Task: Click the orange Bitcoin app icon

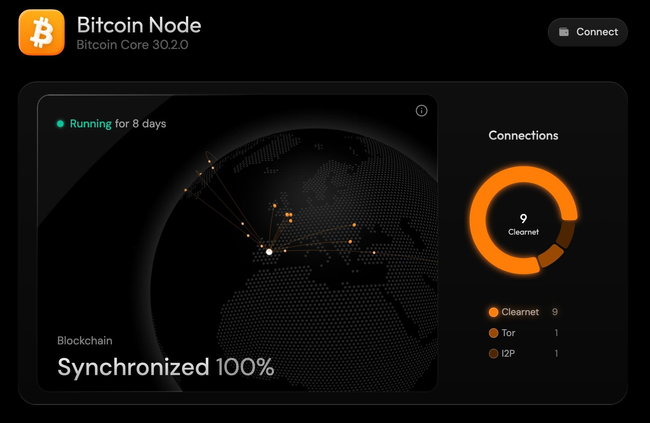Action: point(41,32)
